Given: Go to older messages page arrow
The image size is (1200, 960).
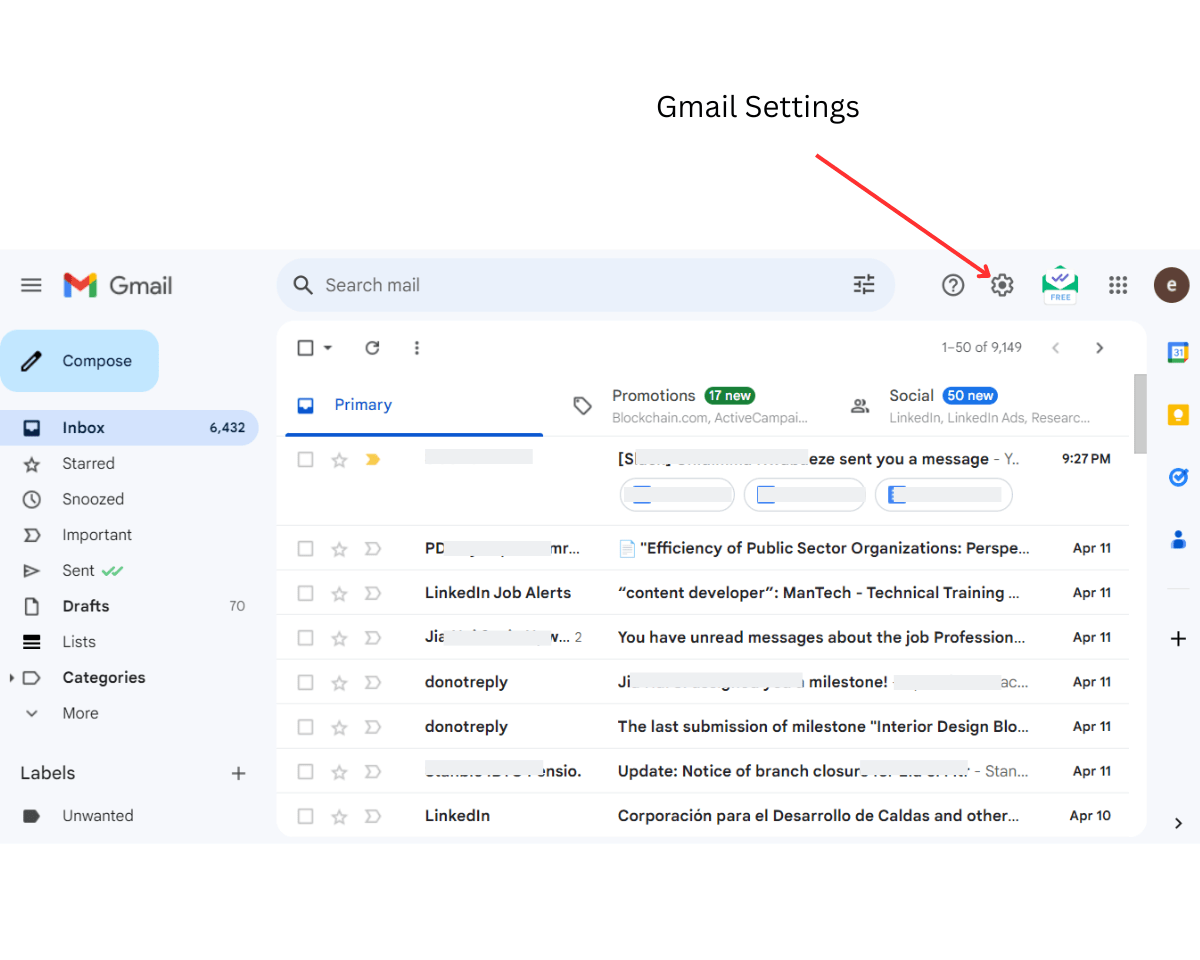Looking at the screenshot, I should pyautogui.click(x=1099, y=347).
